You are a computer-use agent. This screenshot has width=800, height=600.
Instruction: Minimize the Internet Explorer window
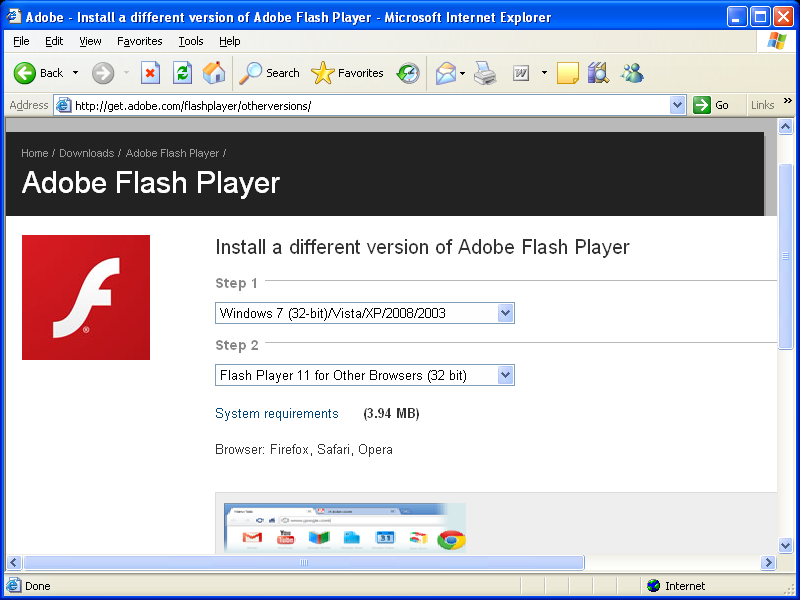click(736, 17)
